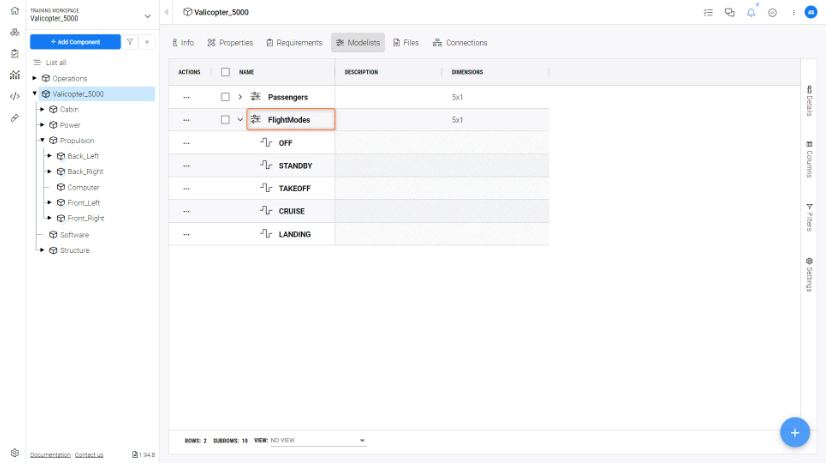Expand the Passengers modelist row
The width and height of the screenshot is (832, 465).
[x=242, y=98]
